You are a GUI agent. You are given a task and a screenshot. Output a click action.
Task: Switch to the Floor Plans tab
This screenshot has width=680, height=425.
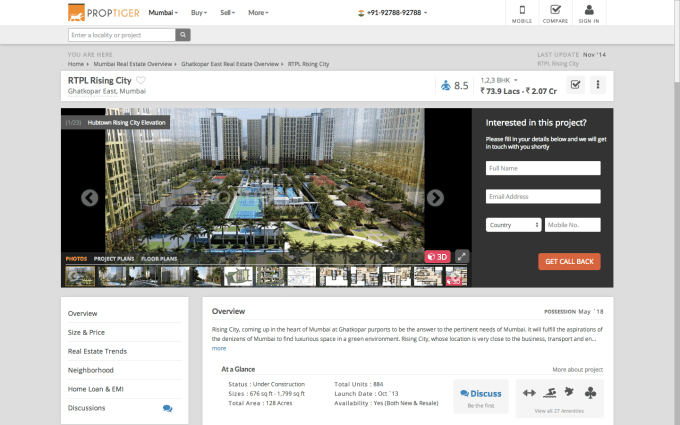(x=159, y=259)
